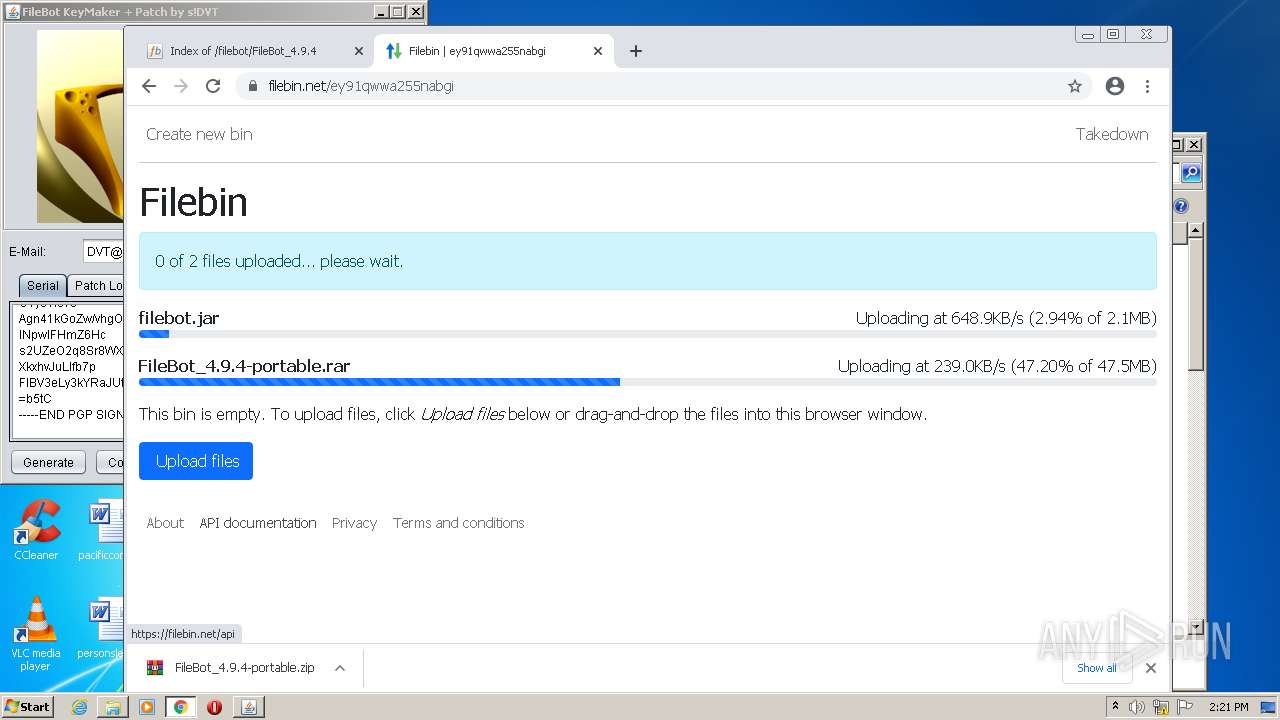Open a new browser tab
This screenshot has width=1280, height=720.
pos(635,51)
